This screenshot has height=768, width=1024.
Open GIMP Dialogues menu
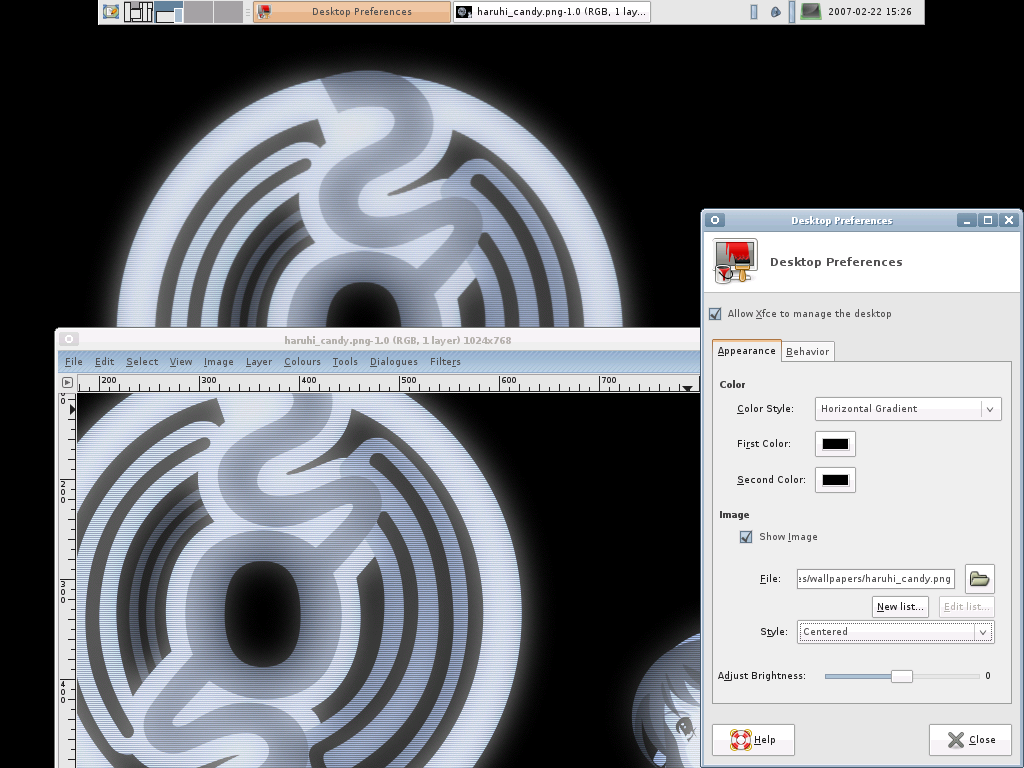tap(393, 362)
